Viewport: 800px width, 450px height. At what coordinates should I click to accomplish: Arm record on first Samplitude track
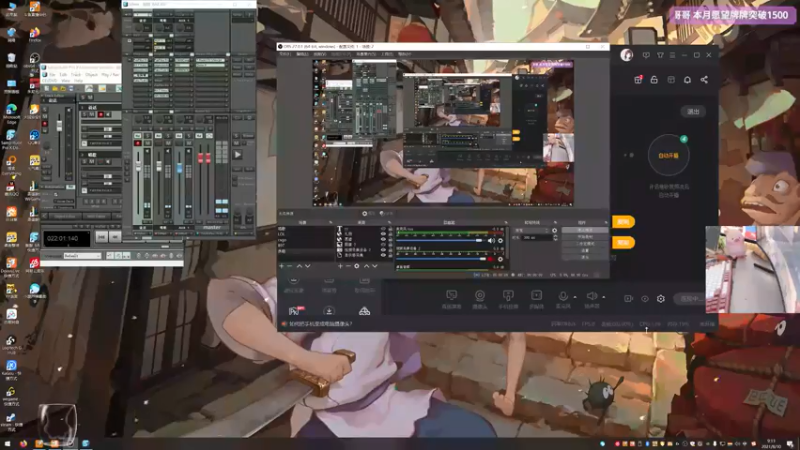point(101,115)
